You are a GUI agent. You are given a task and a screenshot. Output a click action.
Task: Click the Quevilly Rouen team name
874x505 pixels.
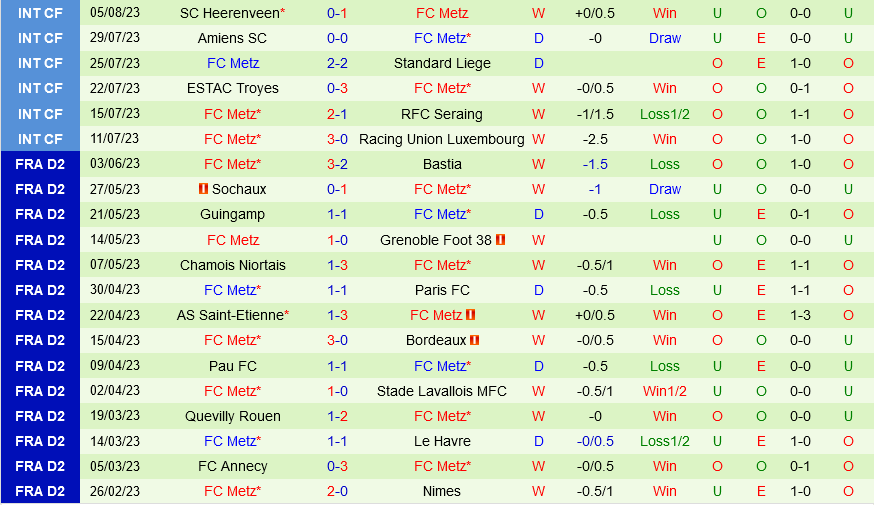pos(232,416)
